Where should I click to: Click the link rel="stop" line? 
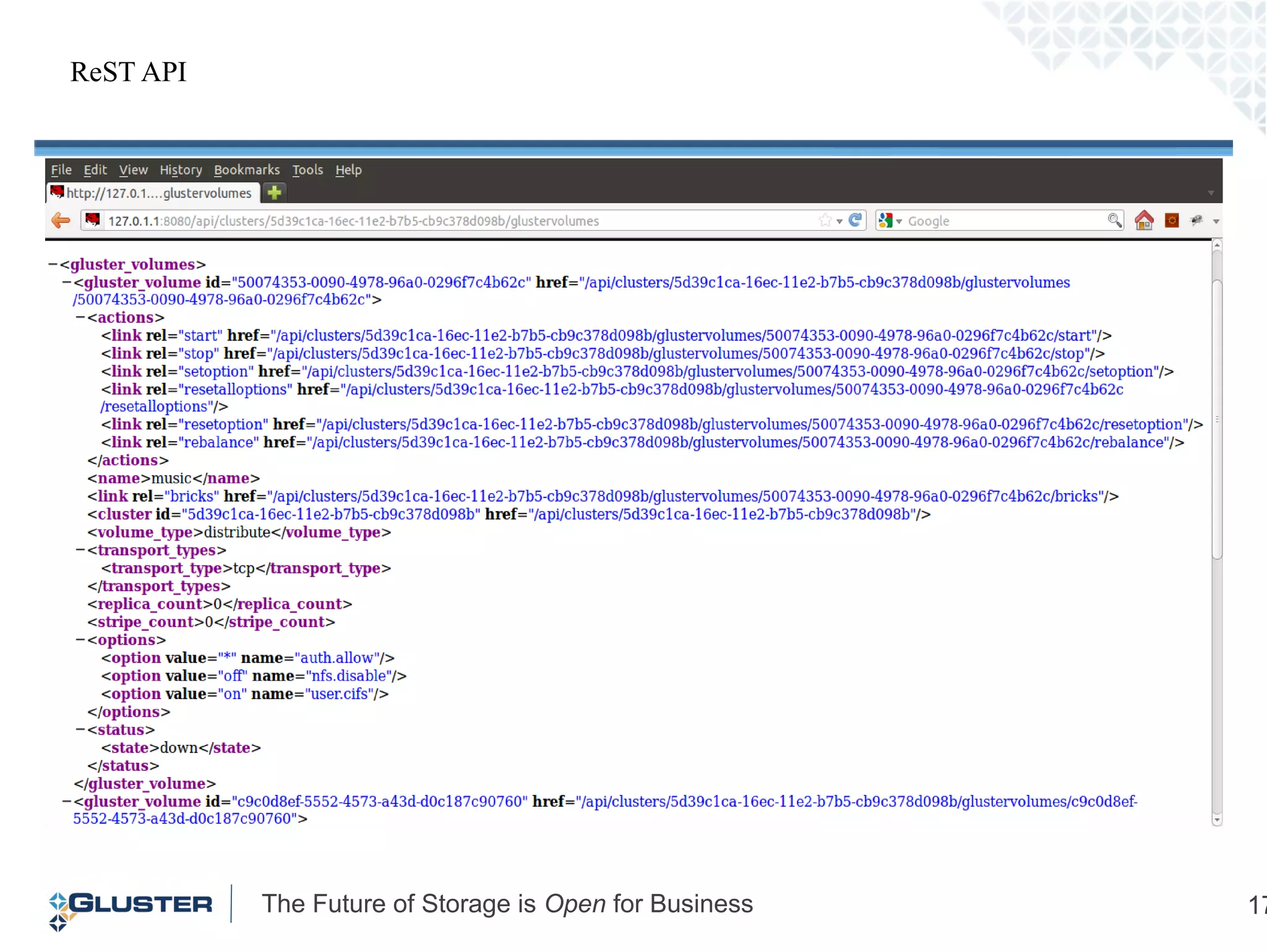point(603,354)
